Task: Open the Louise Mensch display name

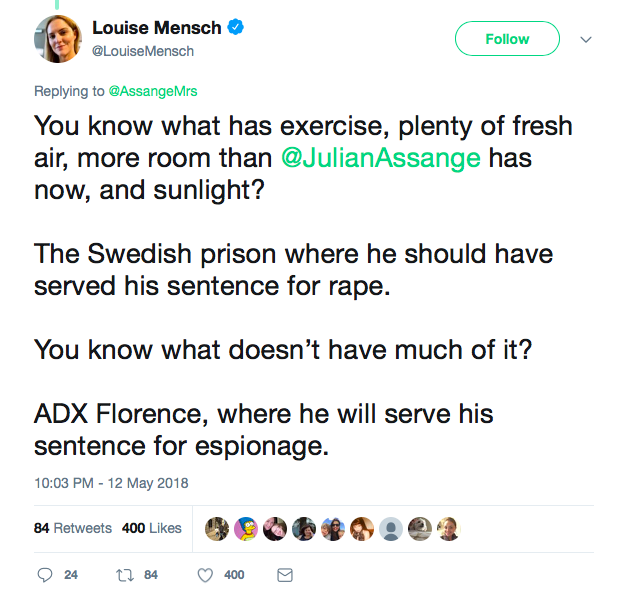Action: point(157,28)
